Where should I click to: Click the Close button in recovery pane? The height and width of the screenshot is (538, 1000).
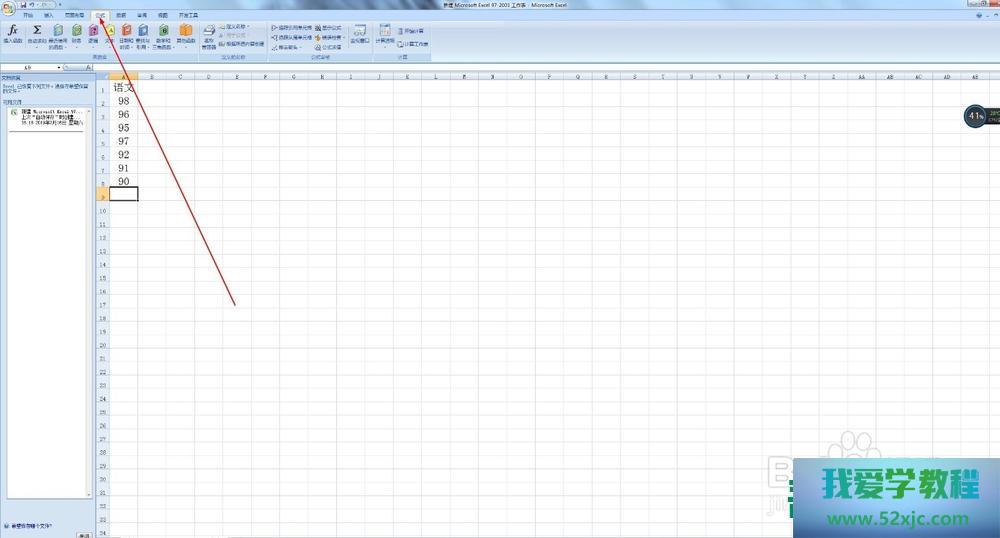[x=84, y=535]
